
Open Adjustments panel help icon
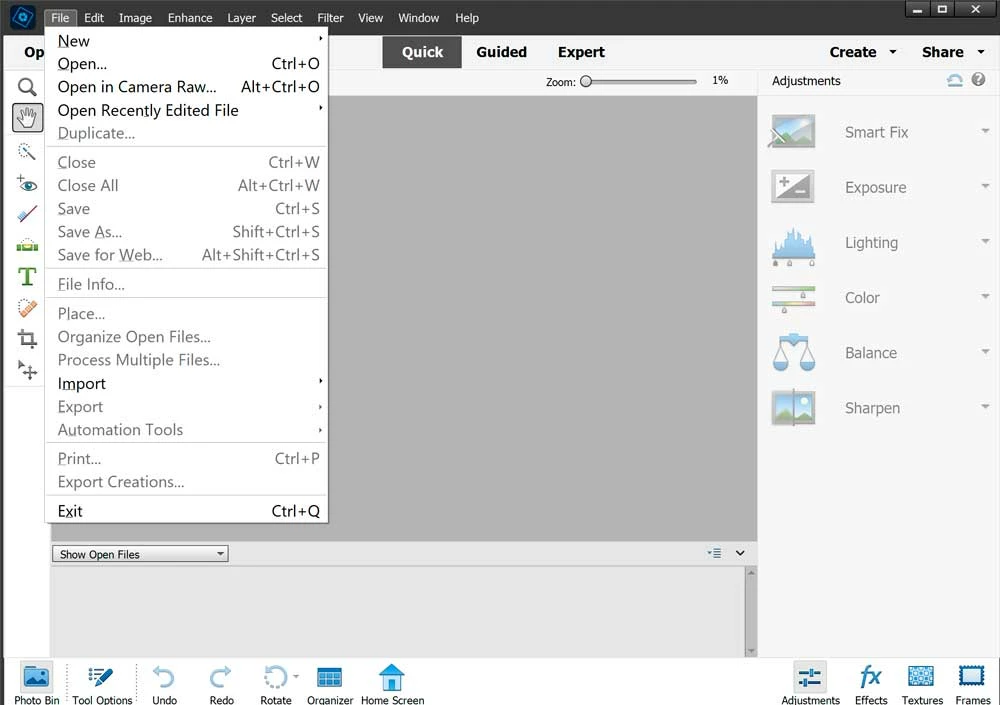pos(978,80)
